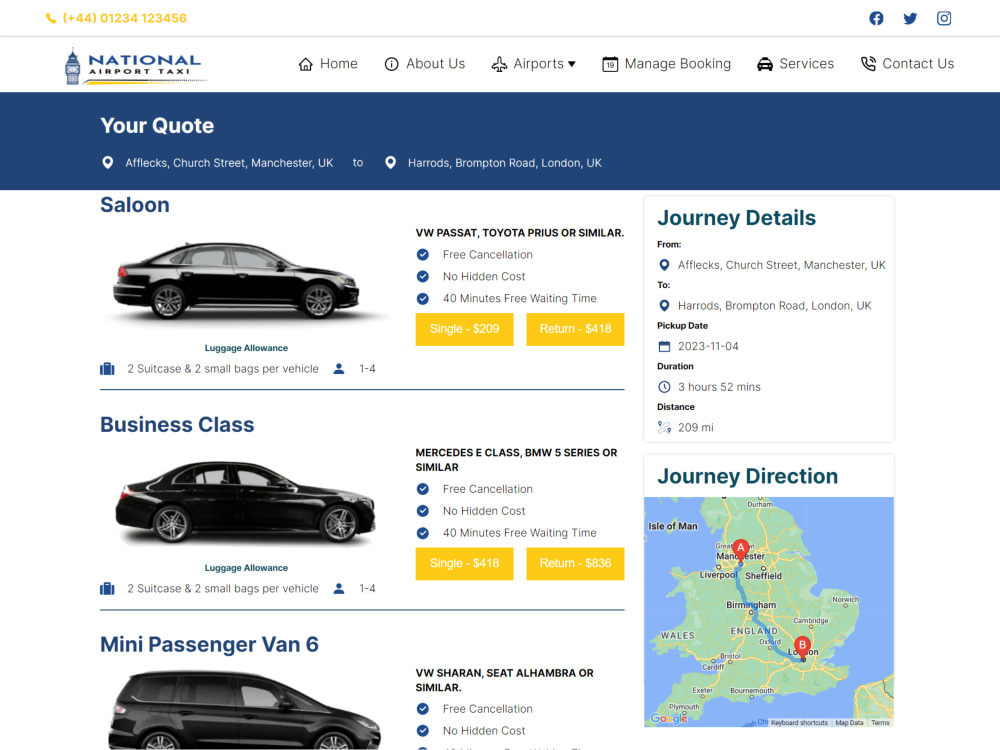Click map marker B at London
The height and width of the screenshot is (750, 1000).
pos(802,647)
